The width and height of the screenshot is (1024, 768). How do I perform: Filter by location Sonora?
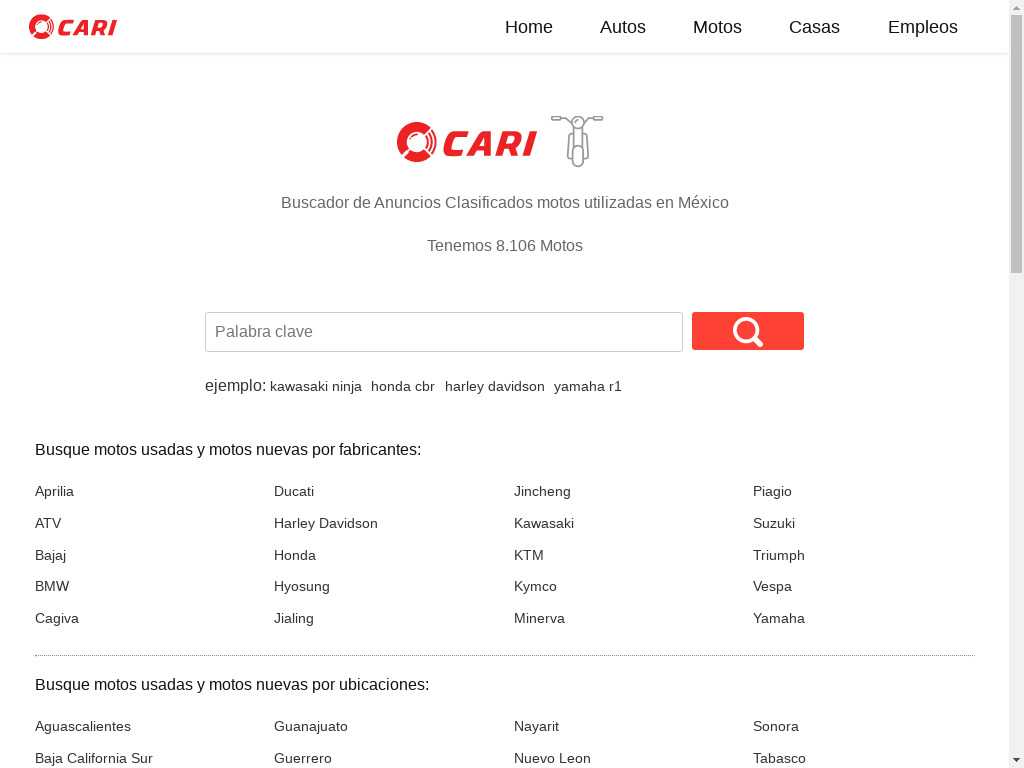pyautogui.click(x=776, y=726)
